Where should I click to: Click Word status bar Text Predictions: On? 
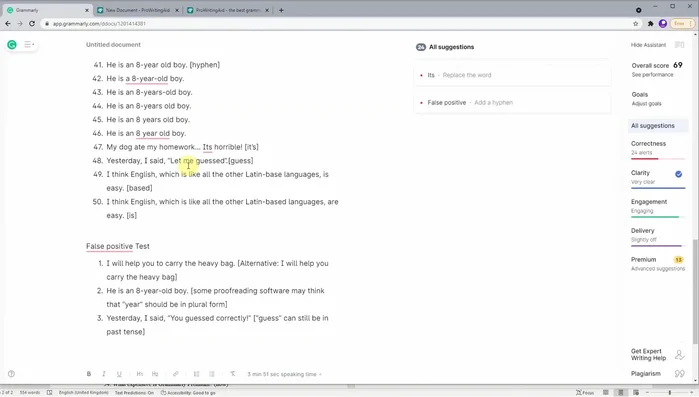tap(134, 393)
